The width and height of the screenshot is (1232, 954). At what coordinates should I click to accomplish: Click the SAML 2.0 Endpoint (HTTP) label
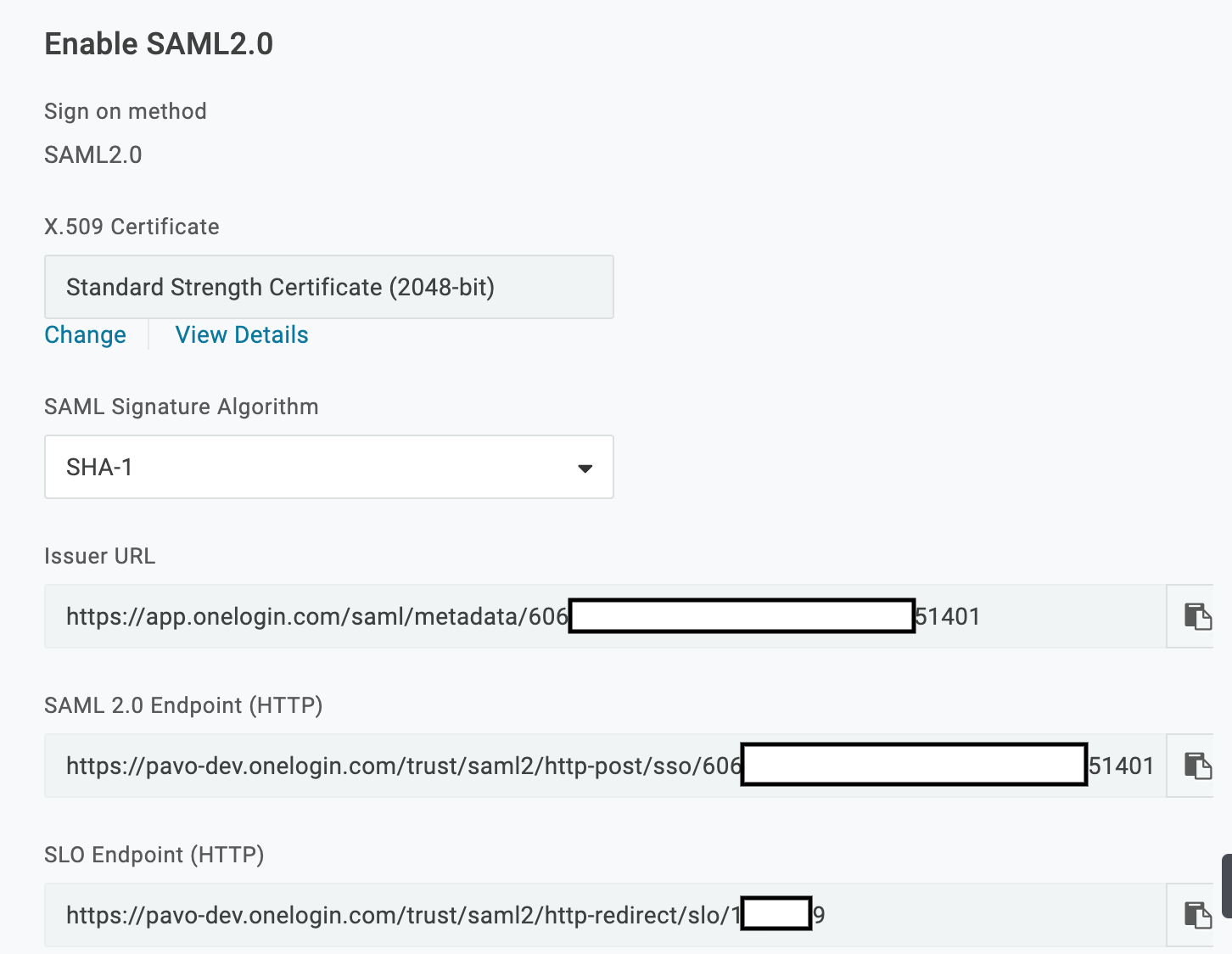[183, 705]
